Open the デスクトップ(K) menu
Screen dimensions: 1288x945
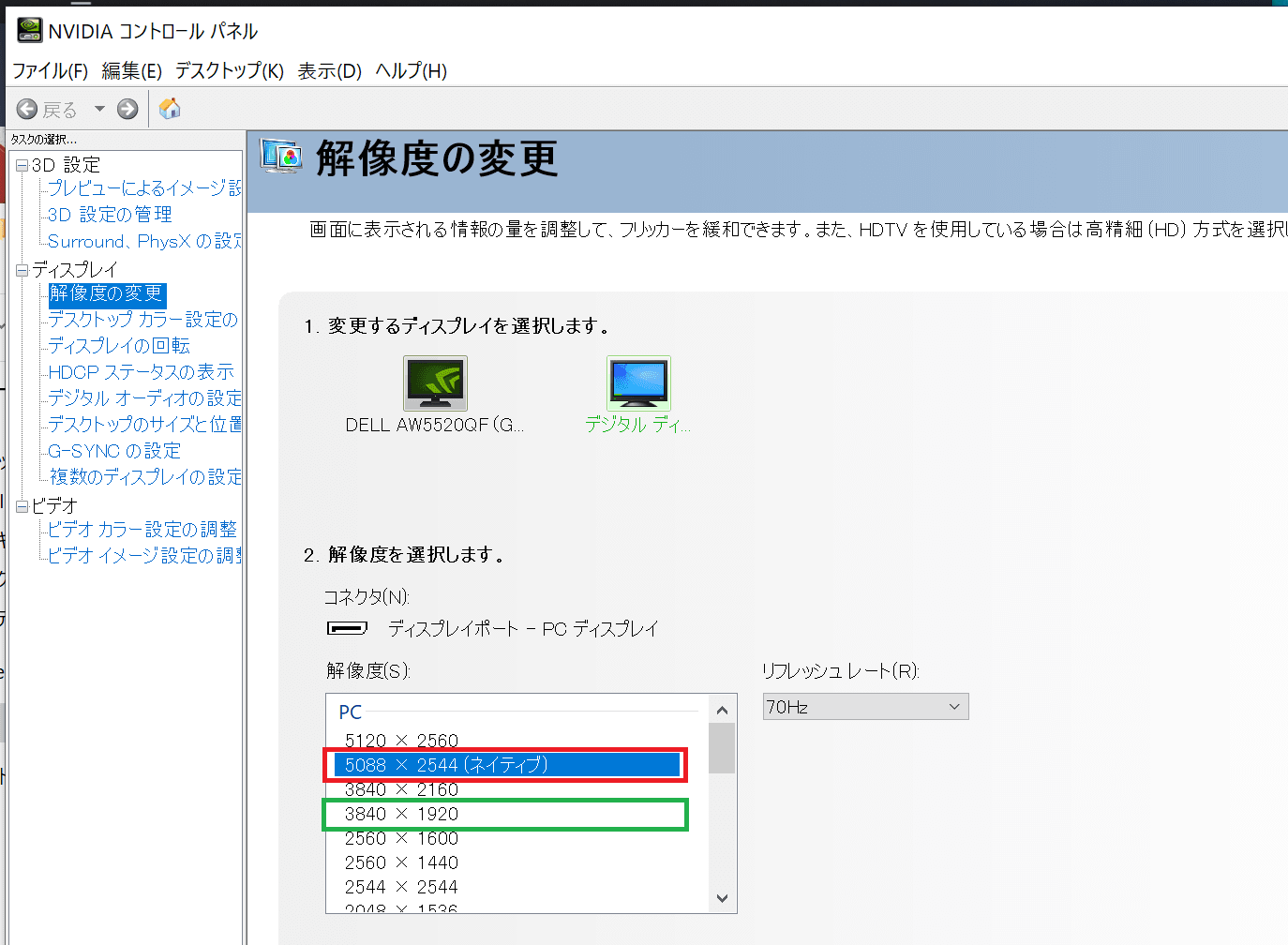coord(229,71)
